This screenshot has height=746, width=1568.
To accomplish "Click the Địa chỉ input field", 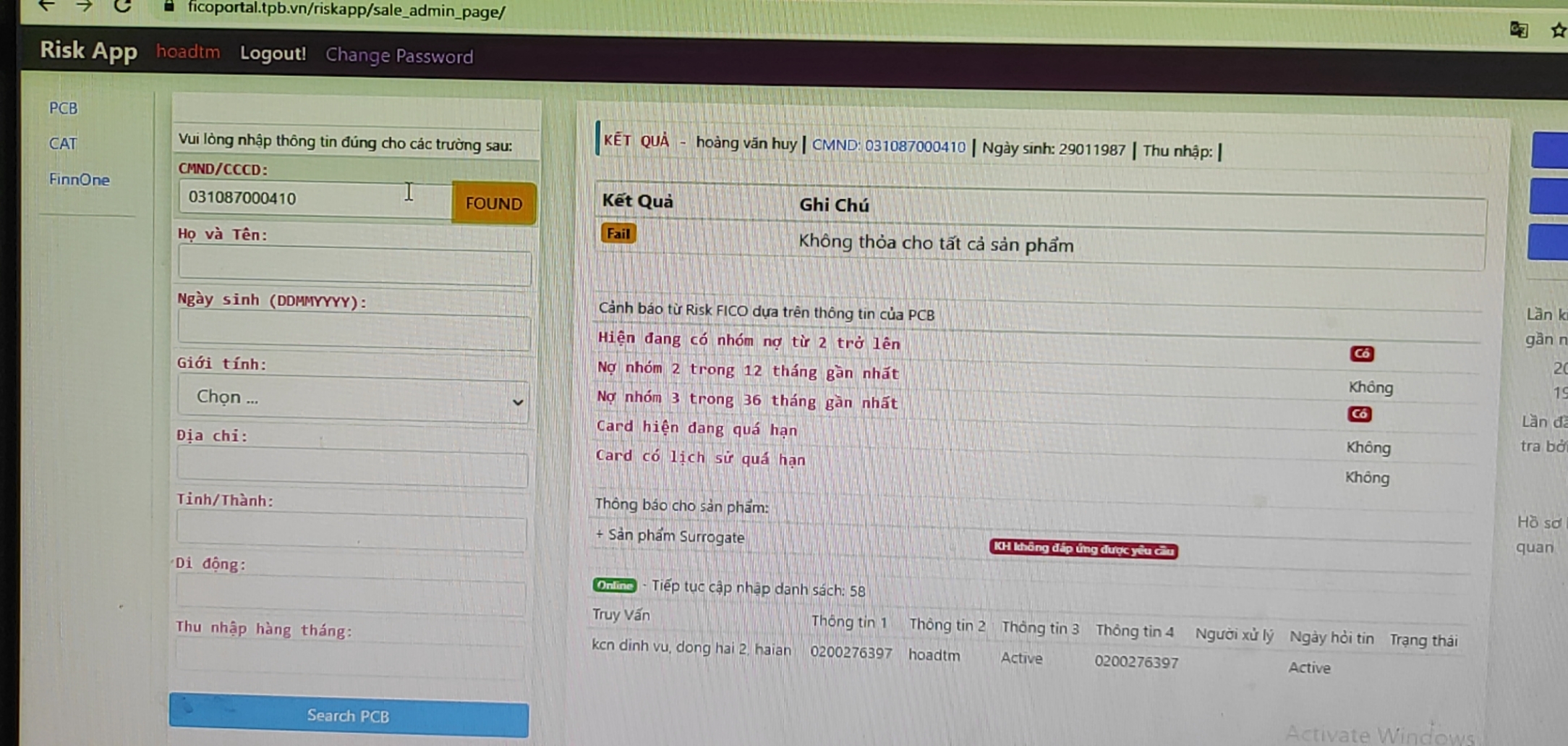I will [x=352, y=468].
